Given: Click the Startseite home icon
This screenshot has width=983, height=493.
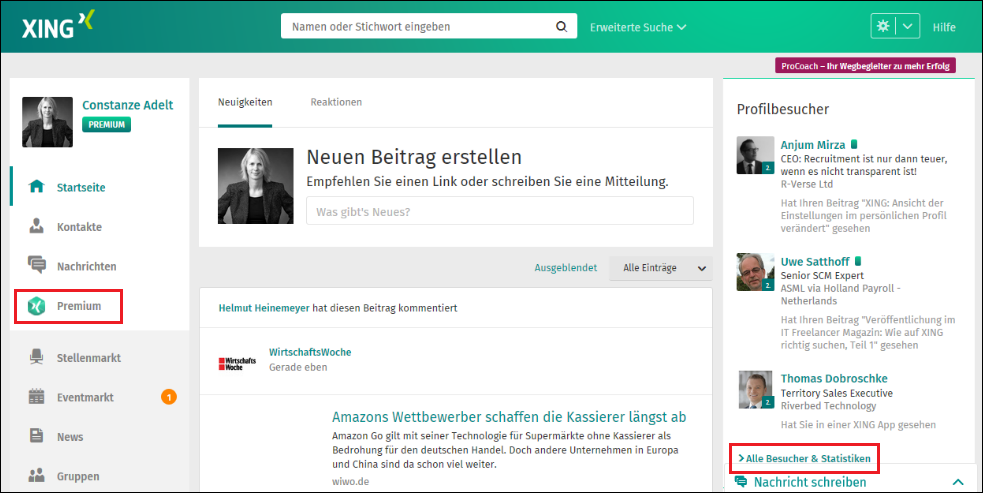Looking at the screenshot, I should [36, 186].
